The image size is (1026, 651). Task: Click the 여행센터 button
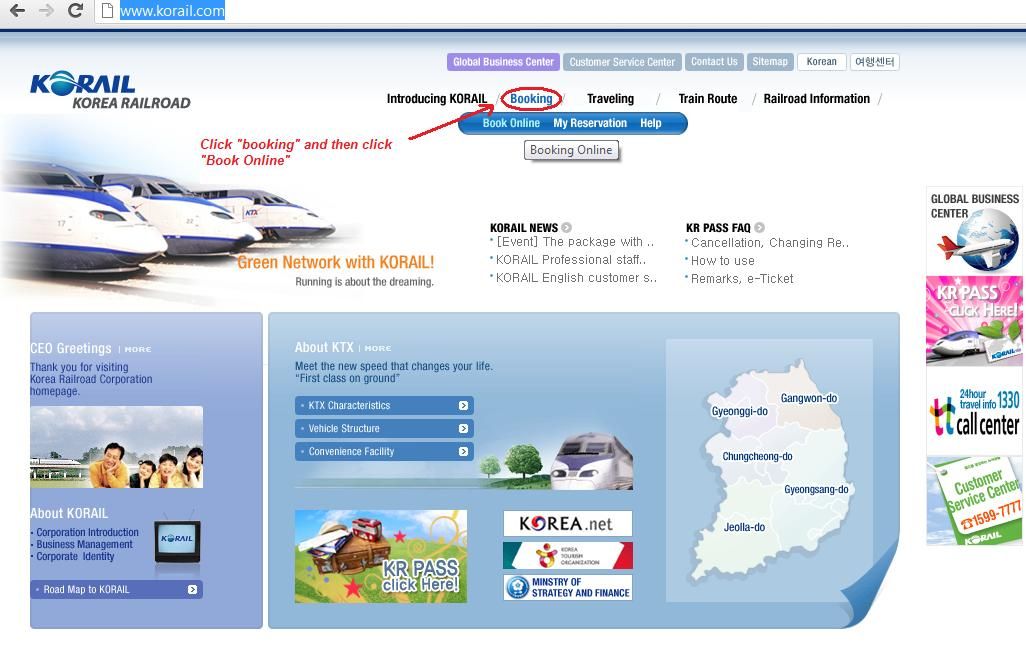(875, 62)
